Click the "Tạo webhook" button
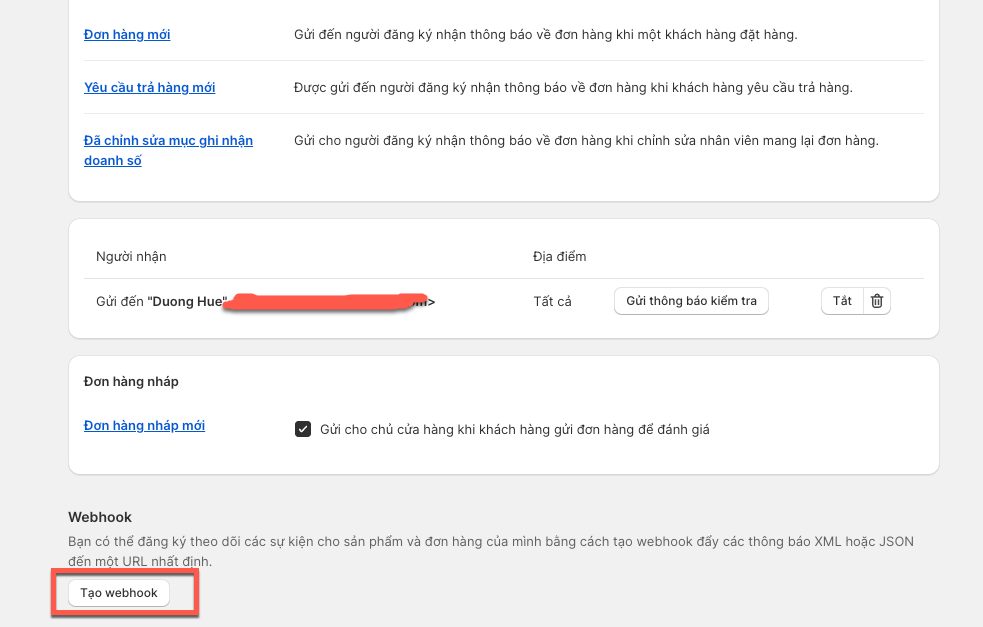Screen dimensions: 983x627 coord(119,593)
